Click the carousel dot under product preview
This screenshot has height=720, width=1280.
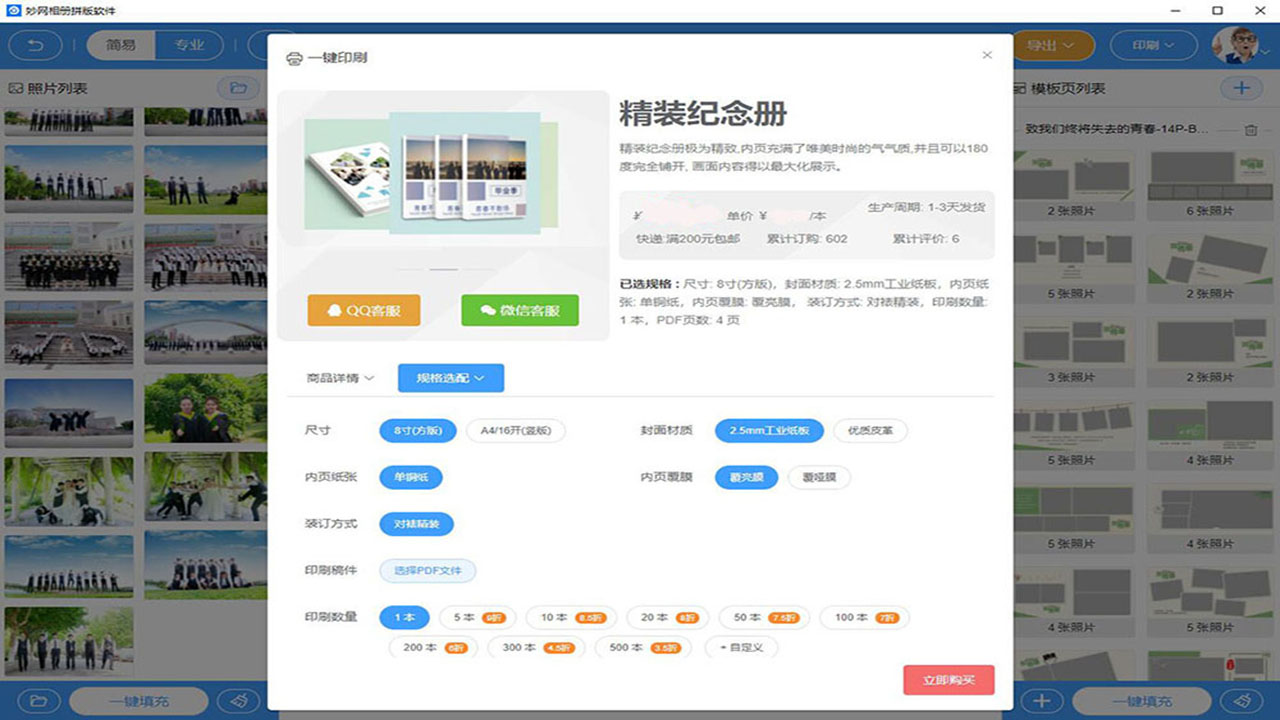click(445, 268)
